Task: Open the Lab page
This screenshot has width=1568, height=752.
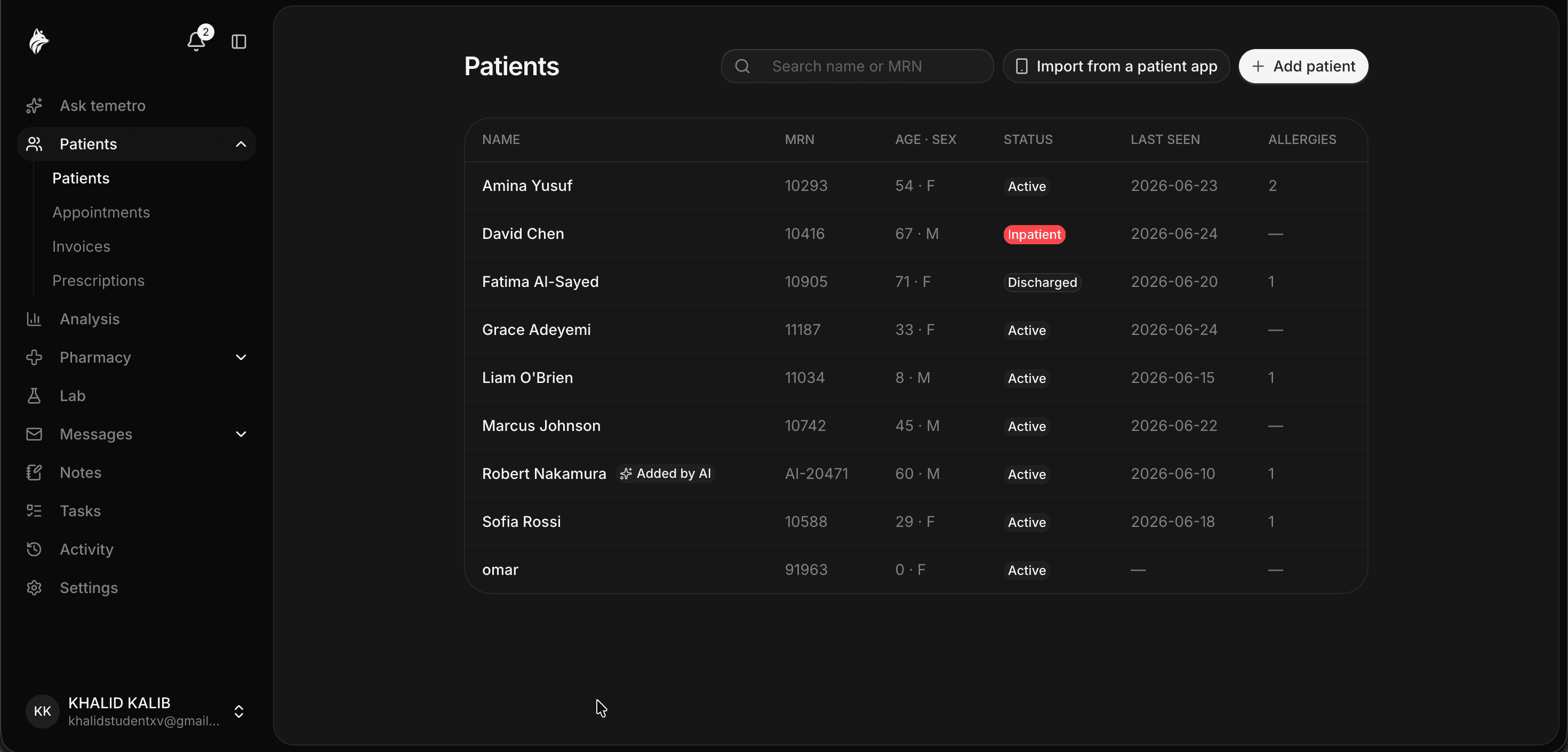Action: (137, 396)
